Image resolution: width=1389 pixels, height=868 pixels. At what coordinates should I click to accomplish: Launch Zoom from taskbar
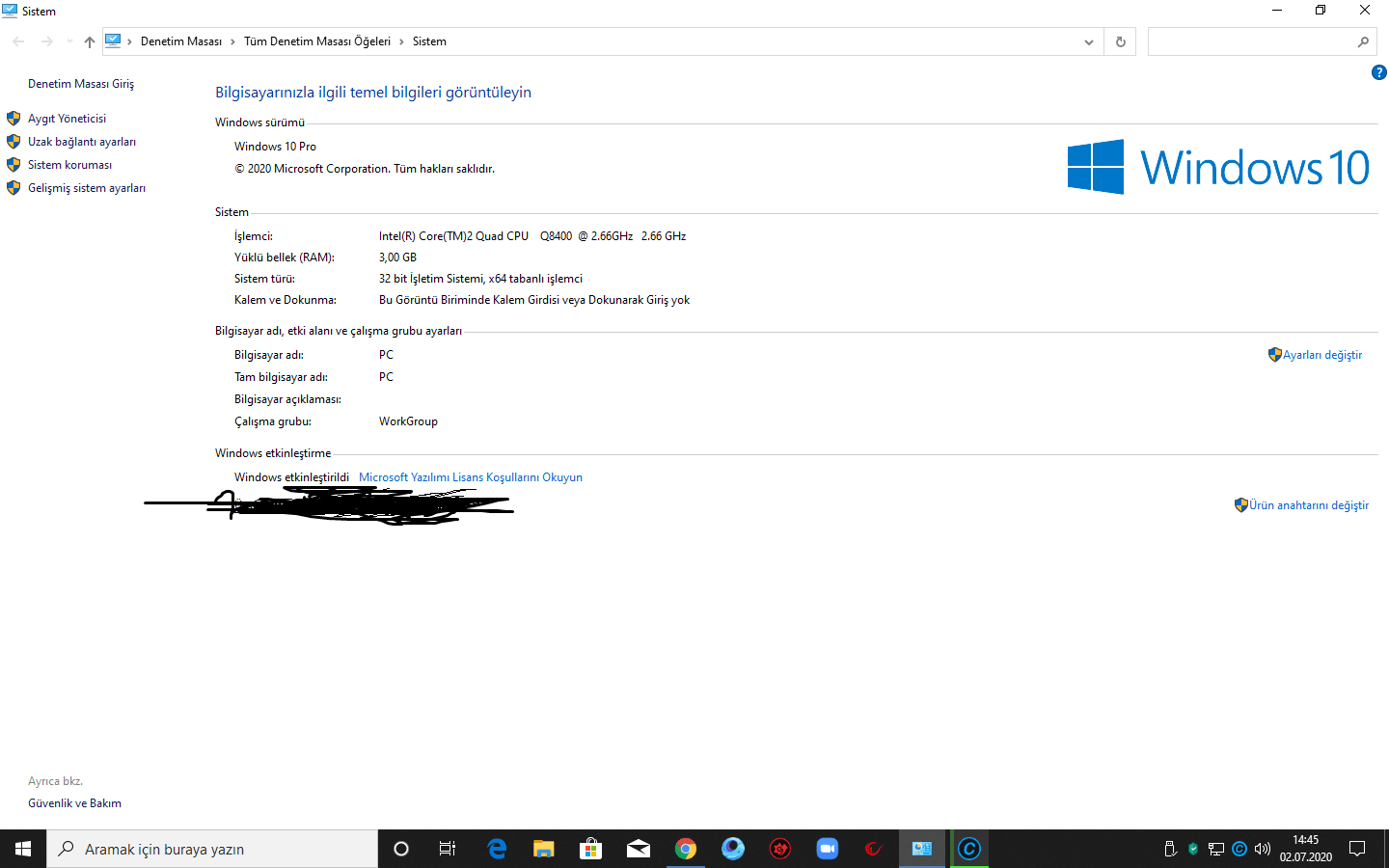828,849
